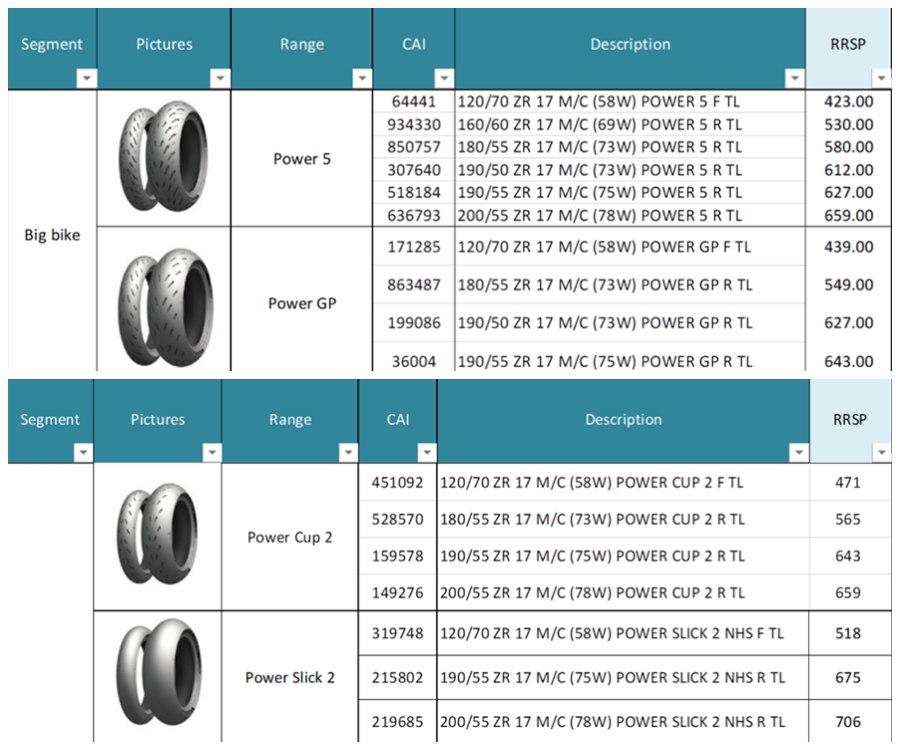Open RRSP filter dropdown in bottom table
The height and width of the screenshot is (750, 900).
(x=882, y=453)
